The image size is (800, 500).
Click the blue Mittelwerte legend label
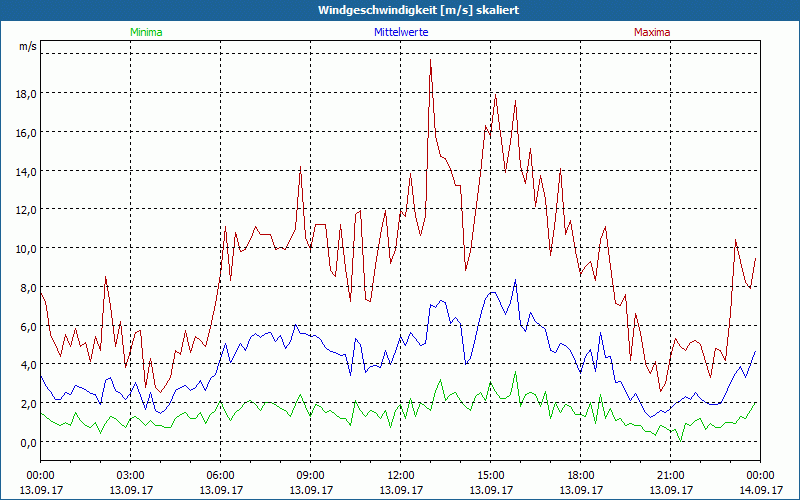tap(401, 32)
